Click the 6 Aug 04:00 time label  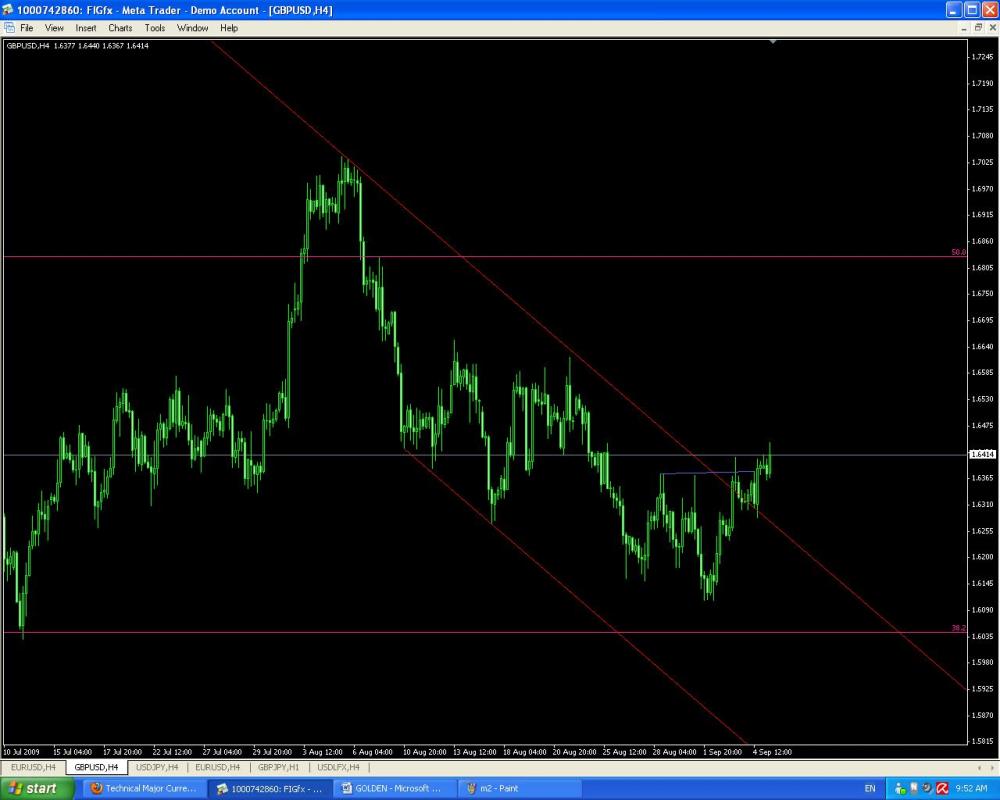[372, 752]
